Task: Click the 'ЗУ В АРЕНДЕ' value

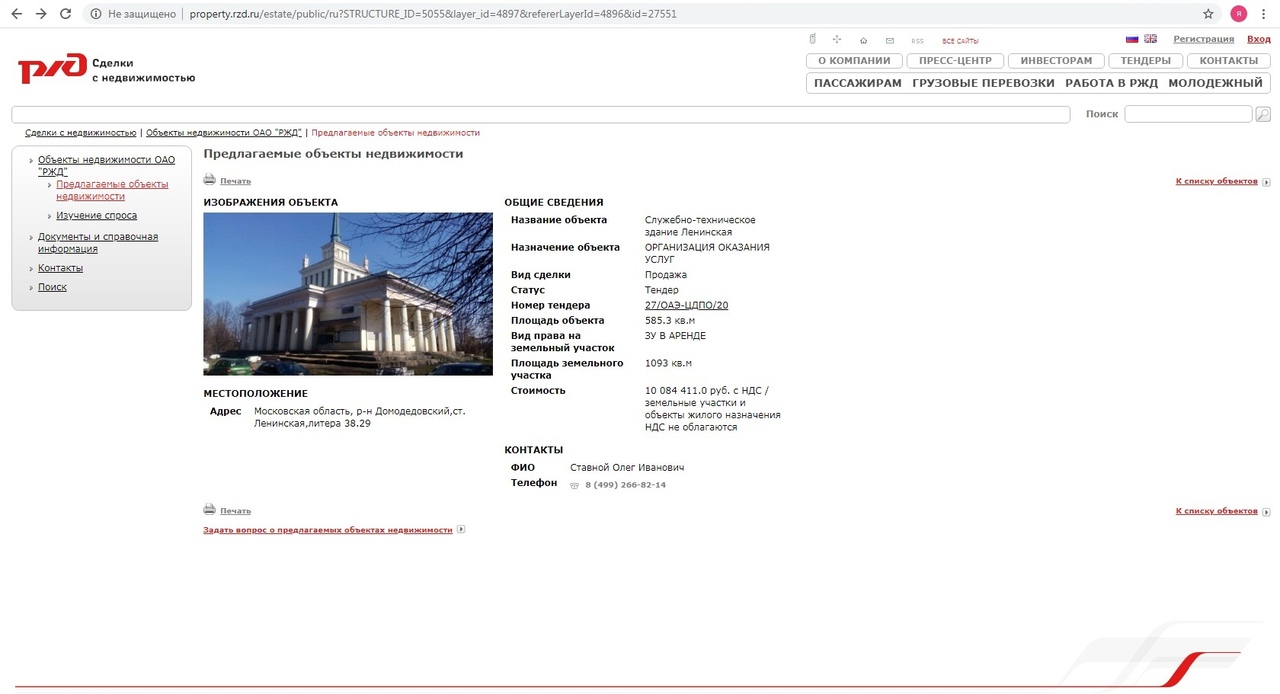Action: tap(675, 336)
